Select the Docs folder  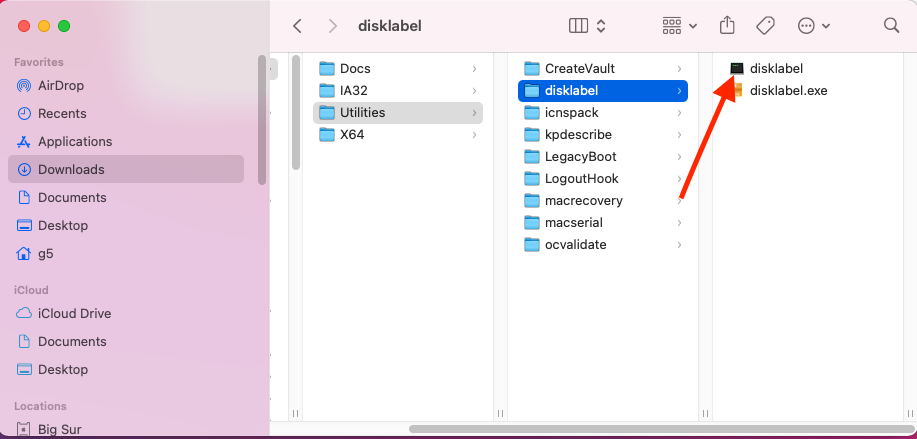[398, 68]
